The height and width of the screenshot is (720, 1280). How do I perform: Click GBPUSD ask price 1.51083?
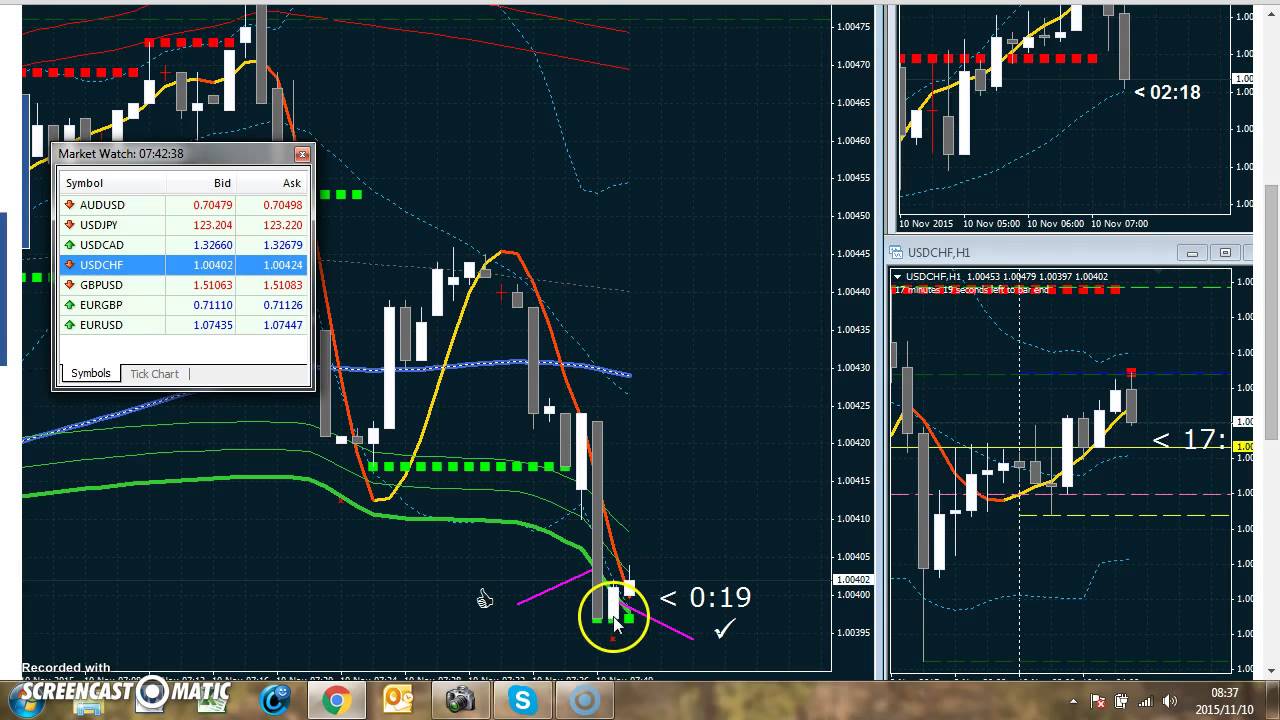pyautogui.click(x=281, y=285)
